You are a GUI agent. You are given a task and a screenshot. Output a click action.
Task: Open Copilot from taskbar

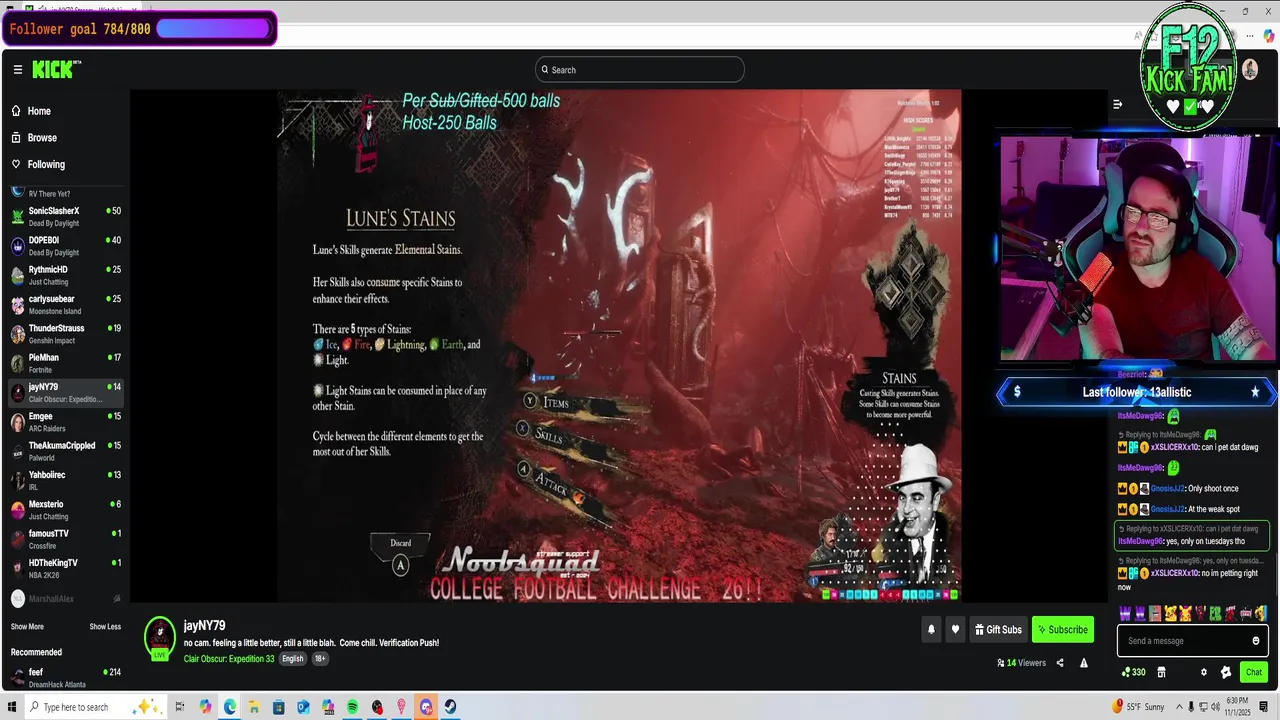click(x=205, y=707)
